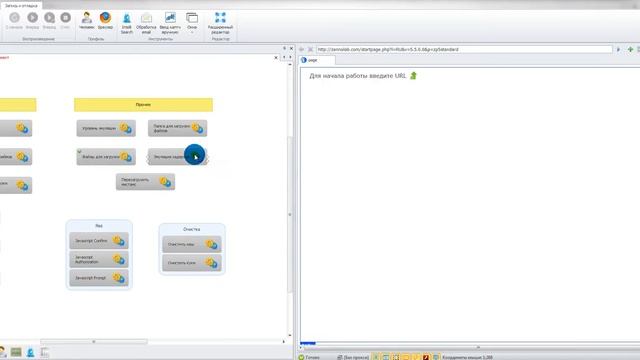Add a new browser tab with green plus

pyautogui.click(x=630, y=49)
